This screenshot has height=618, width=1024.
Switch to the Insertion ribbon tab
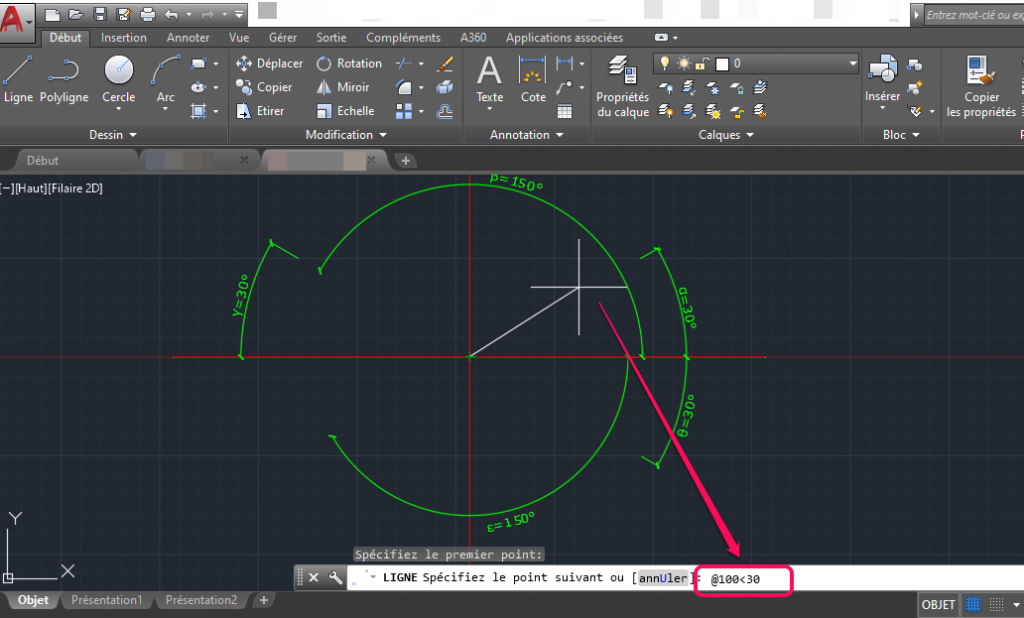coord(123,38)
